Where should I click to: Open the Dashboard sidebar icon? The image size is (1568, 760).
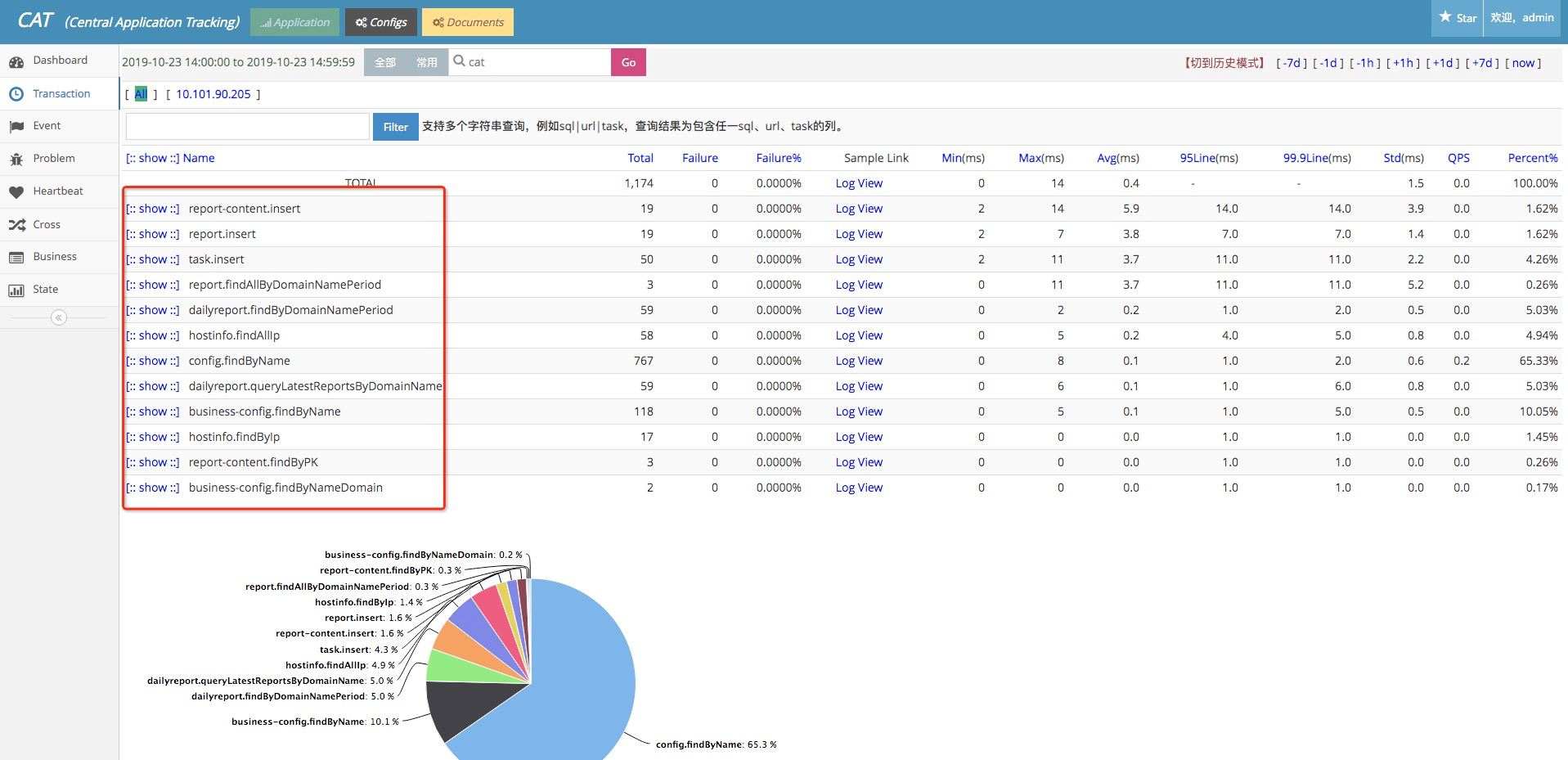click(x=16, y=61)
